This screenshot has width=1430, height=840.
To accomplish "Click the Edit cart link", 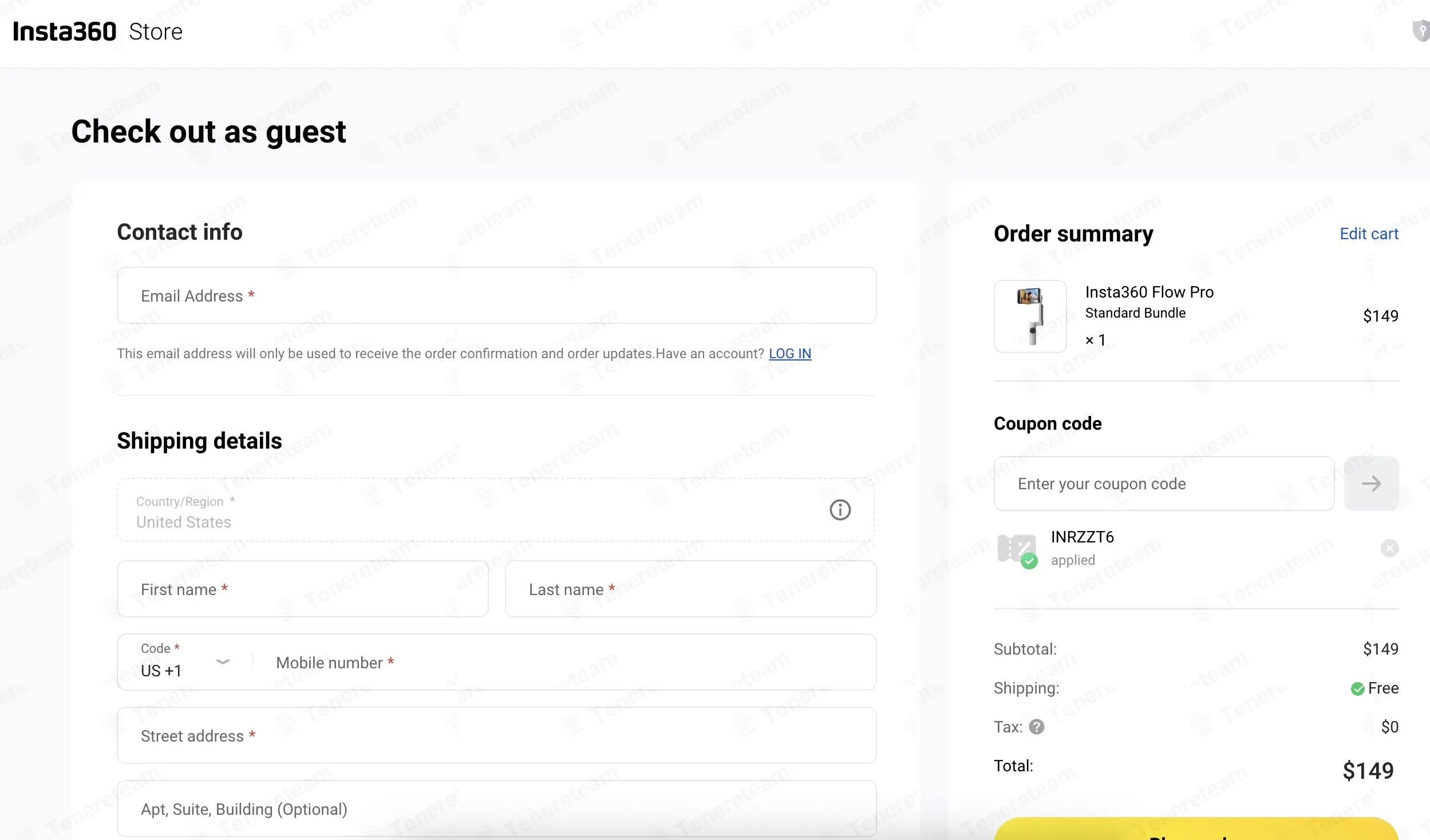I will (x=1369, y=233).
